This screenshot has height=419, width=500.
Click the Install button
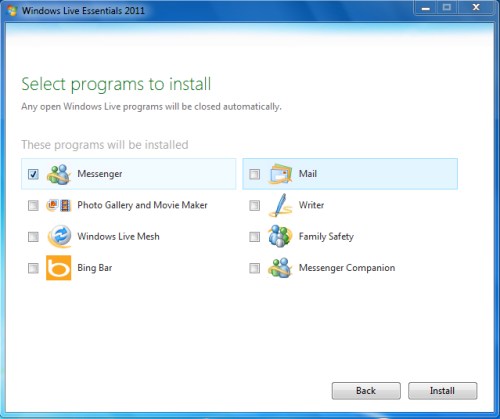click(x=442, y=391)
